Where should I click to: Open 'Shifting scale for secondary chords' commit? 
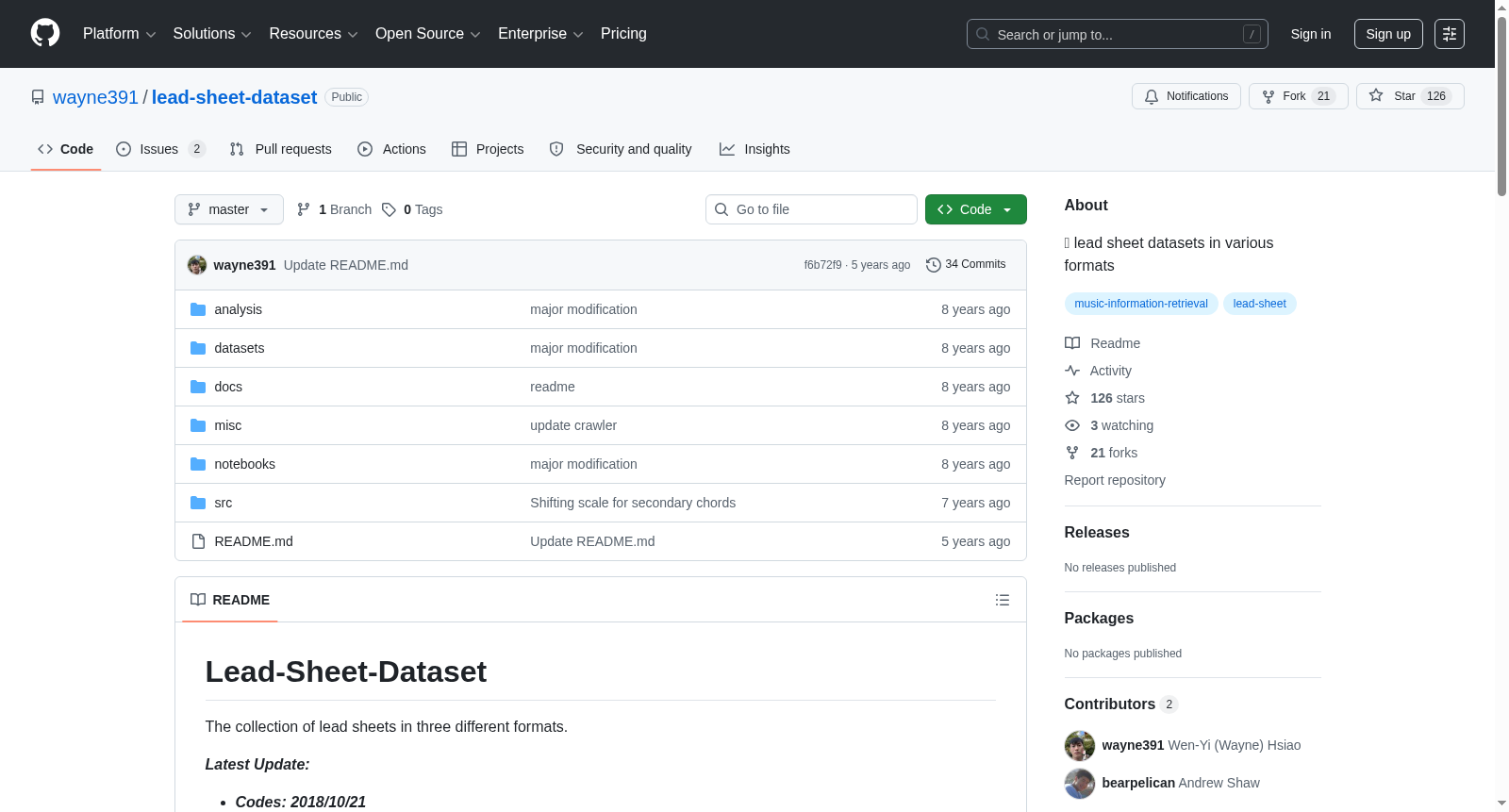633,503
